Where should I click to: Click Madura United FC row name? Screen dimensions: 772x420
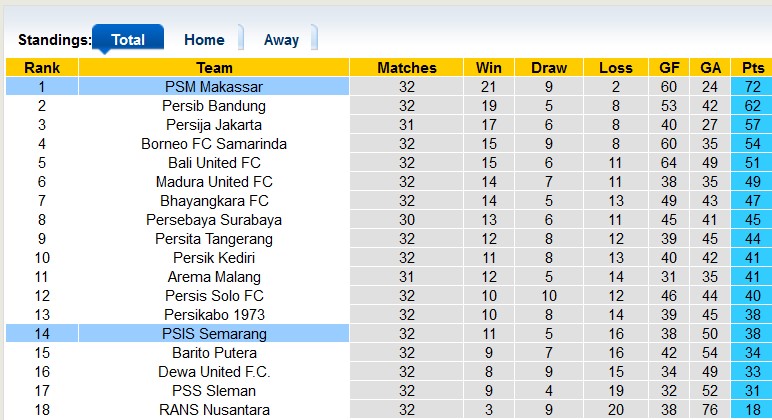[x=214, y=182]
